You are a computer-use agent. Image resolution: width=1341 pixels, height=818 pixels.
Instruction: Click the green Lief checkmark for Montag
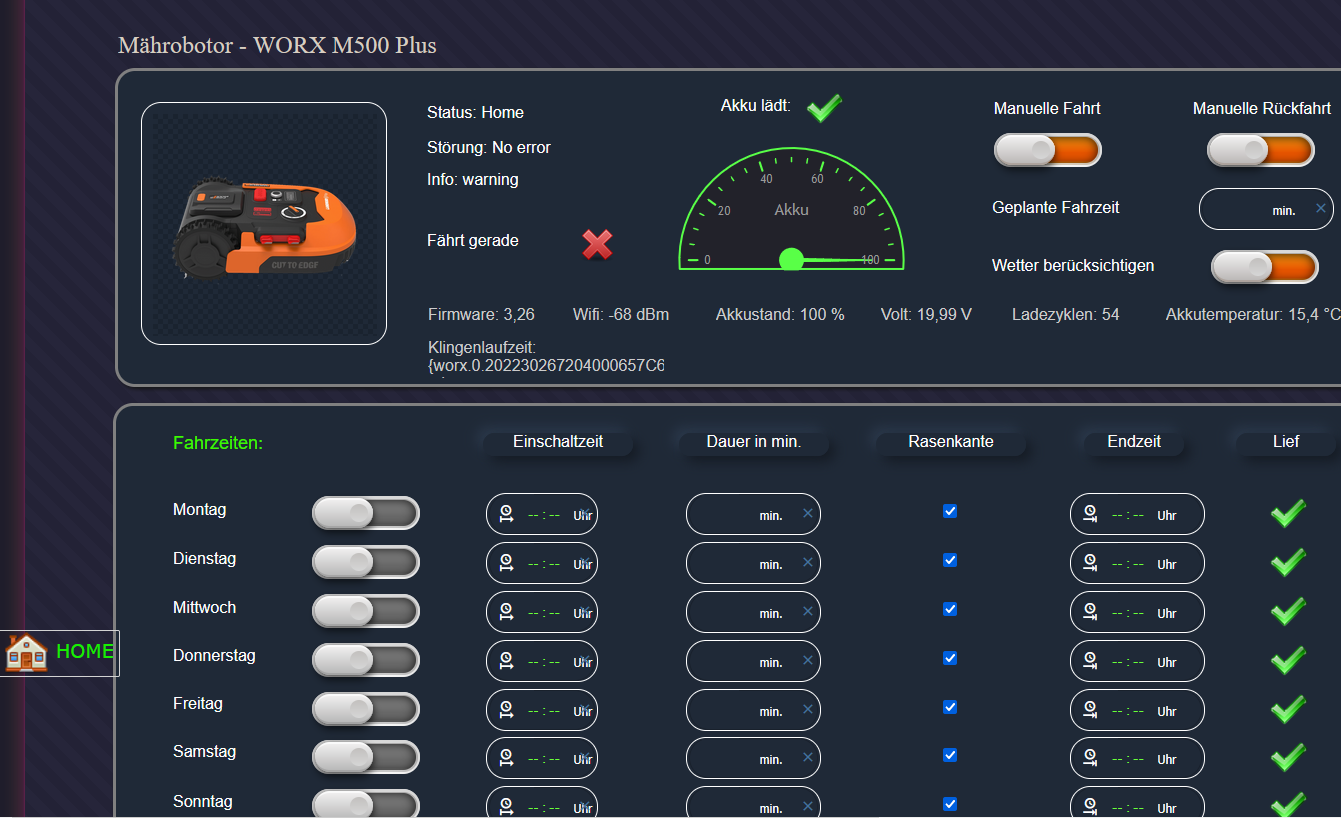tap(1288, 513)
